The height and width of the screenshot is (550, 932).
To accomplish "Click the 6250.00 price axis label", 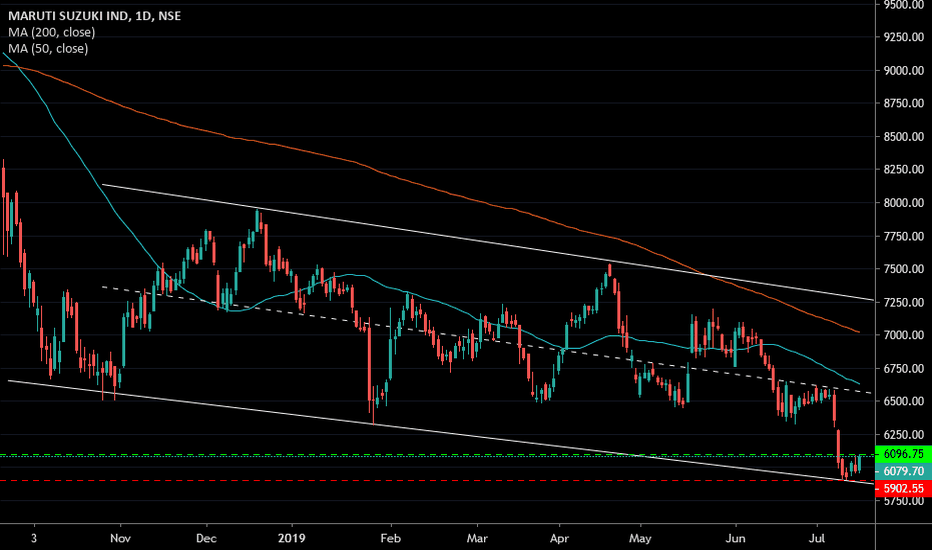I will click(903, 435).
